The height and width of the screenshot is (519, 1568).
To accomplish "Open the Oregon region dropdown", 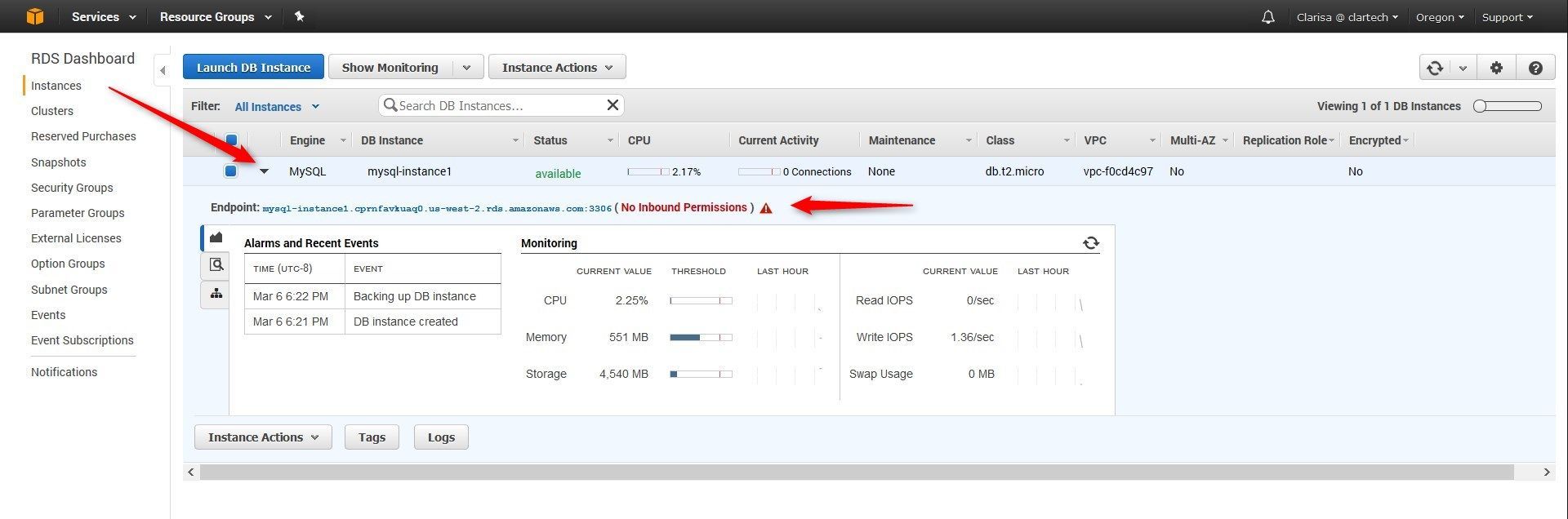I will click(1440, 17).
